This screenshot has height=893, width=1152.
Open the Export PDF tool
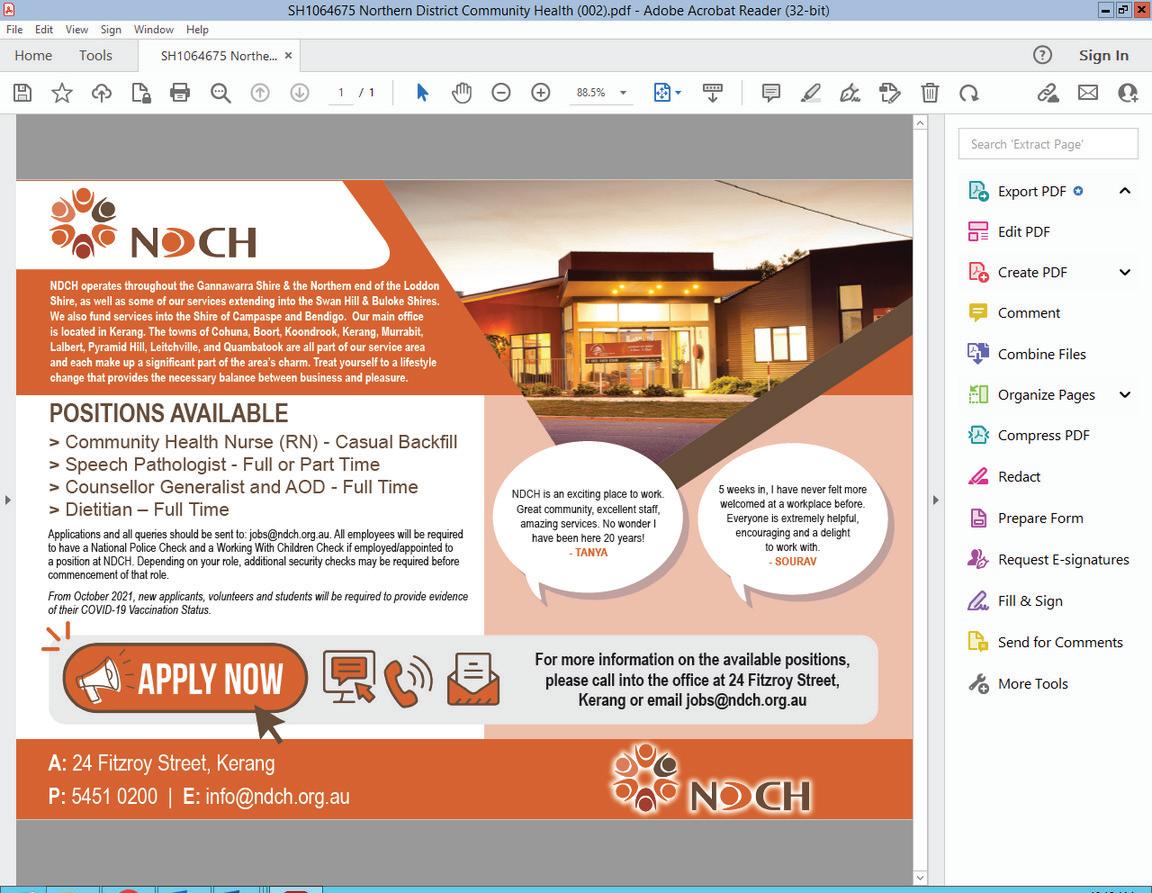tap(1032, 191)
